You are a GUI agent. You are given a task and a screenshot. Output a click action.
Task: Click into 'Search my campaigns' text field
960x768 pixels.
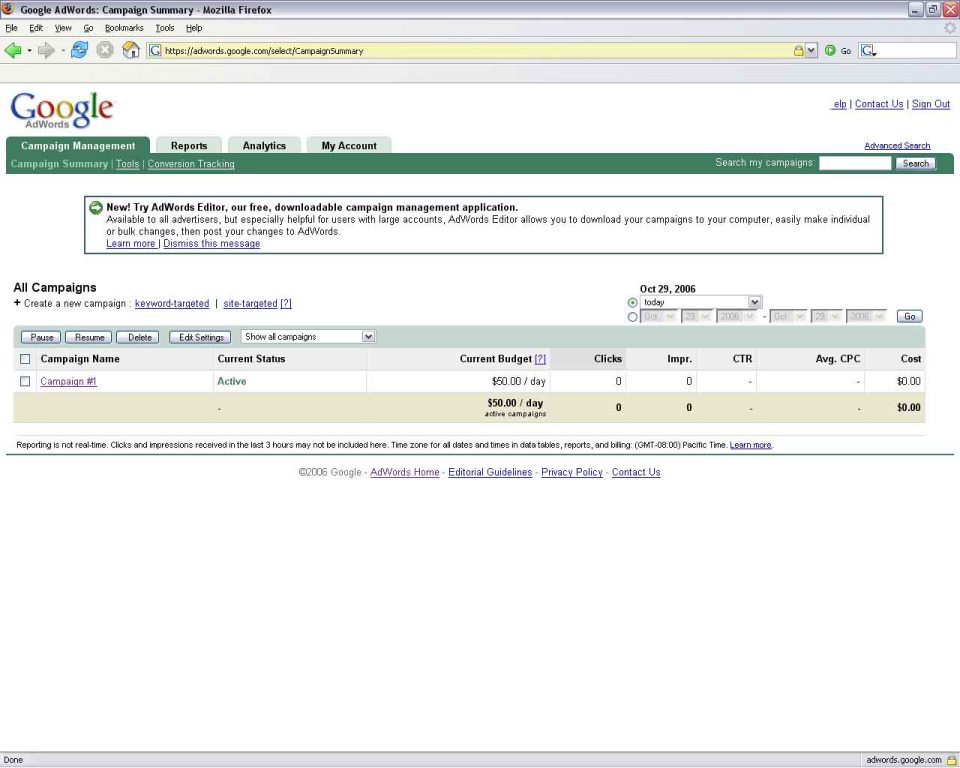[855, 163]
